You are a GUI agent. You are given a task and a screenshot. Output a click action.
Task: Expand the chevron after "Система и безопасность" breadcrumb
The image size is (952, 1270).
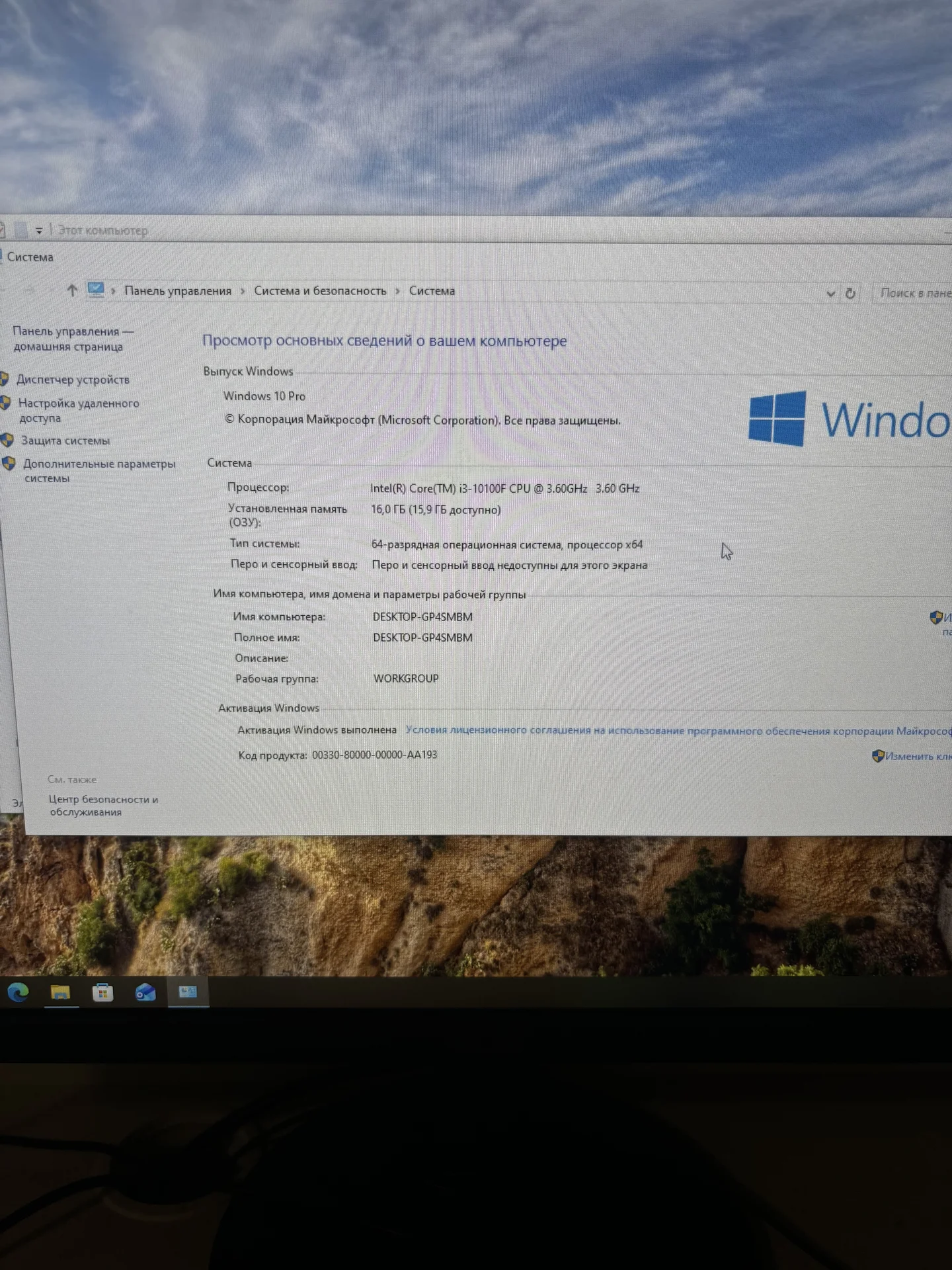coord(397,291)
